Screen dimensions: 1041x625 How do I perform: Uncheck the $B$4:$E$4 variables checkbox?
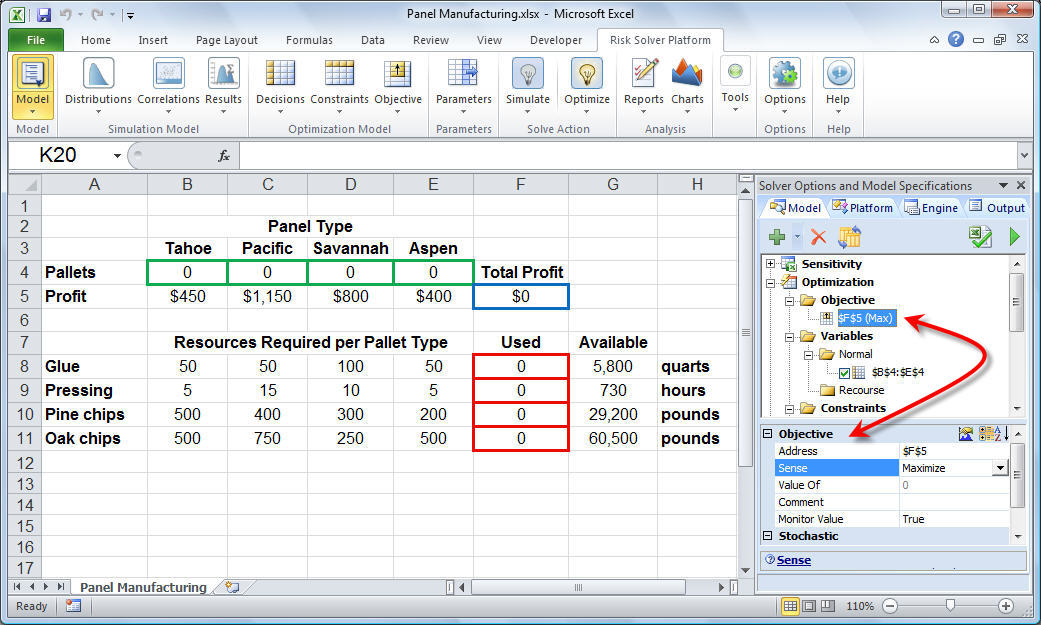(x=844, y=372)
